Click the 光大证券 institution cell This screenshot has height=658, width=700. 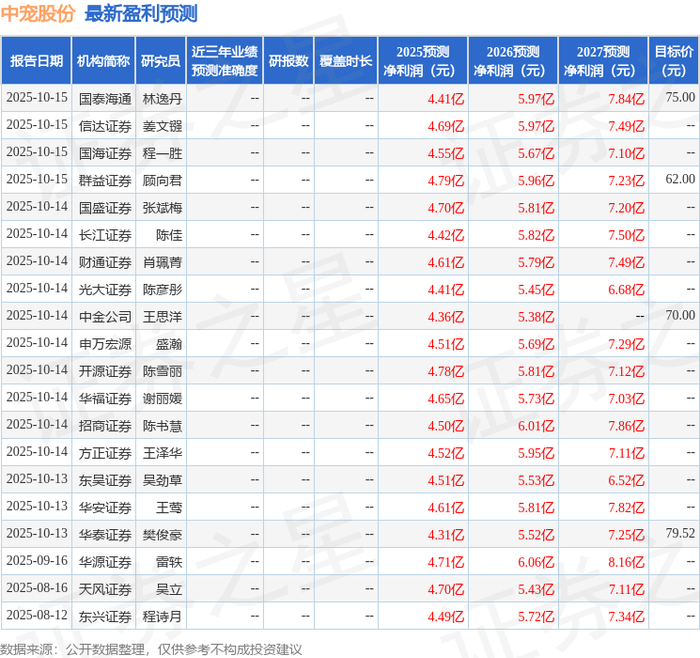tap(105, 289)
